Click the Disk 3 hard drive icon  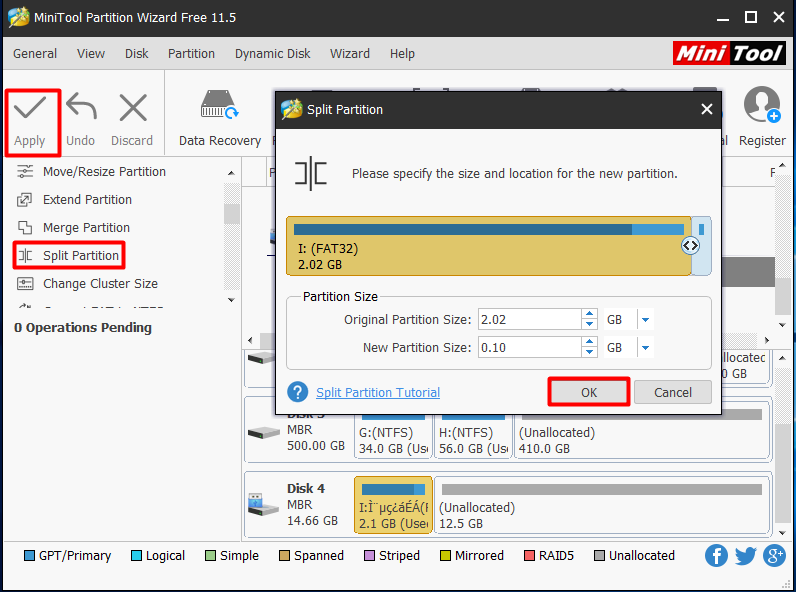(263, 433)
